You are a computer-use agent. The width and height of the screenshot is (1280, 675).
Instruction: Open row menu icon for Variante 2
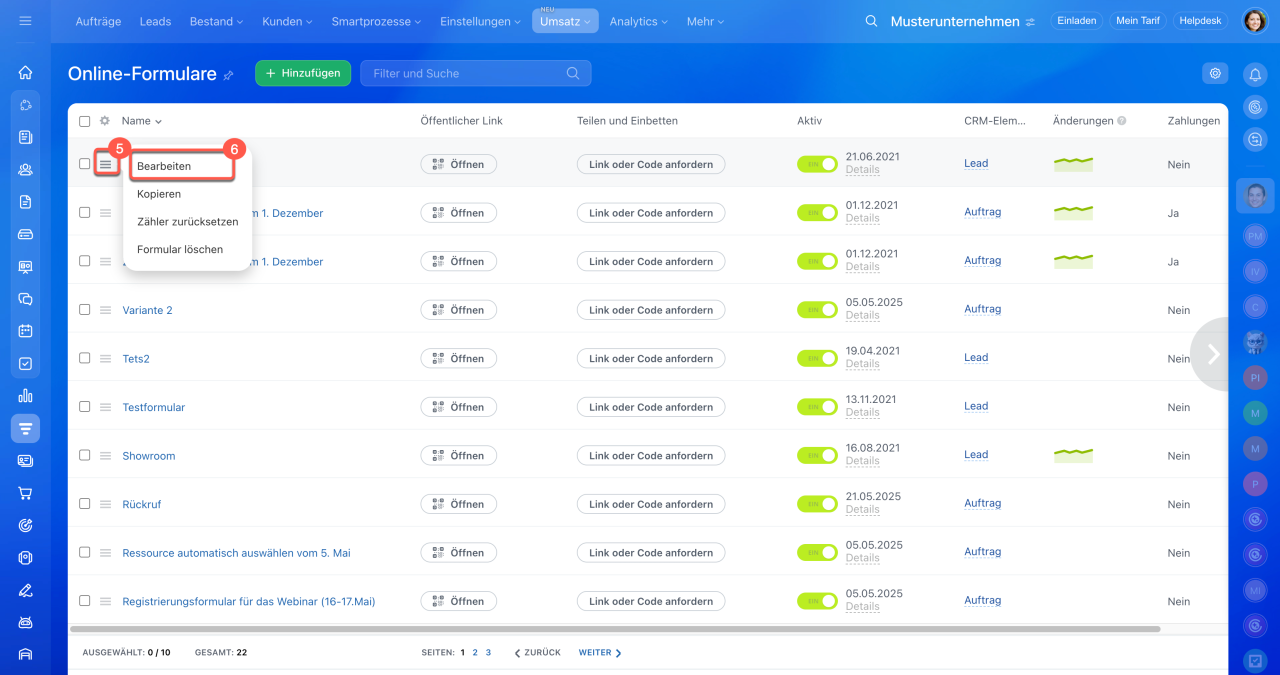point(105,310)
